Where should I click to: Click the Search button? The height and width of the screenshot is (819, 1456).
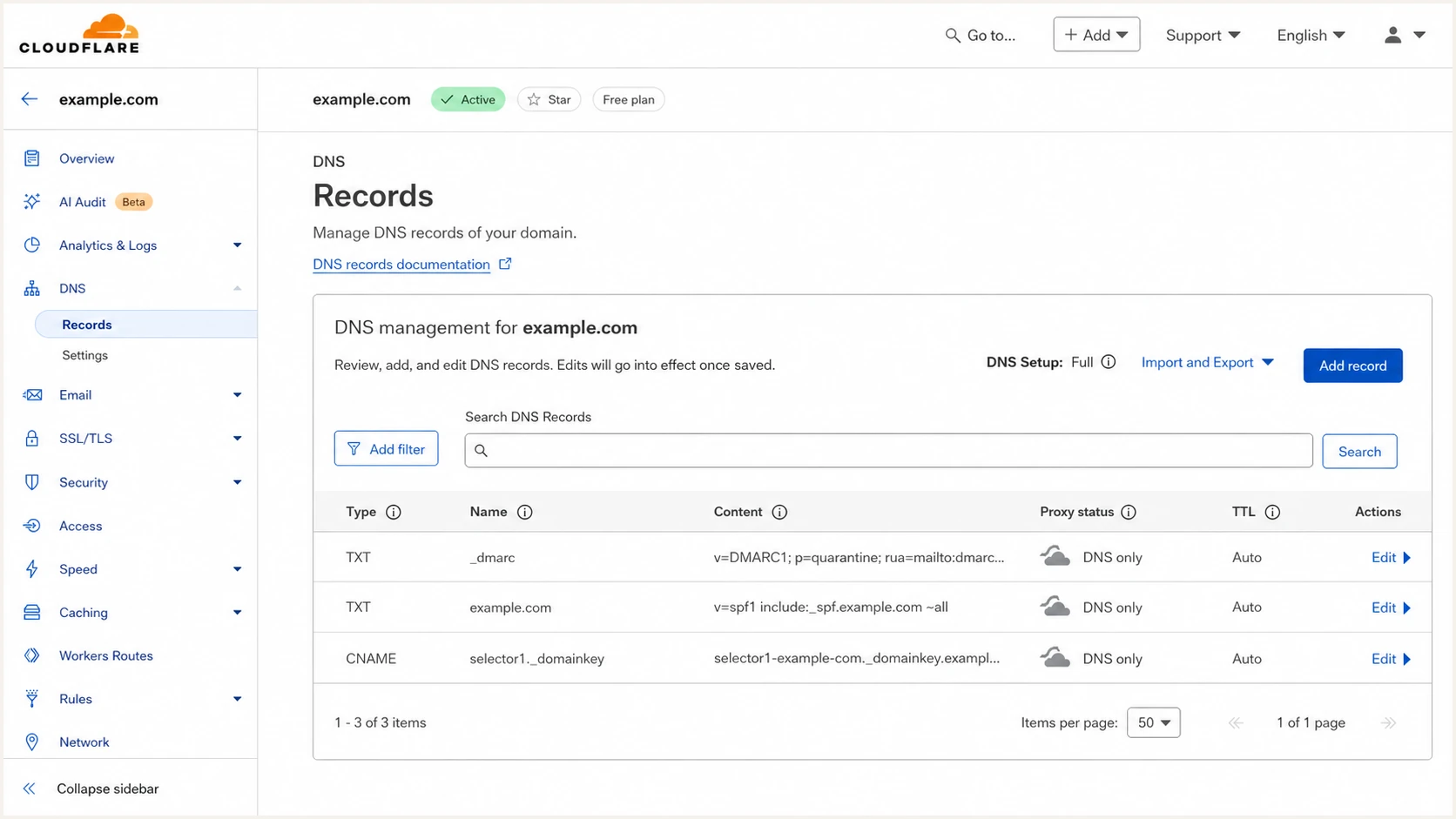[1359, 451]
